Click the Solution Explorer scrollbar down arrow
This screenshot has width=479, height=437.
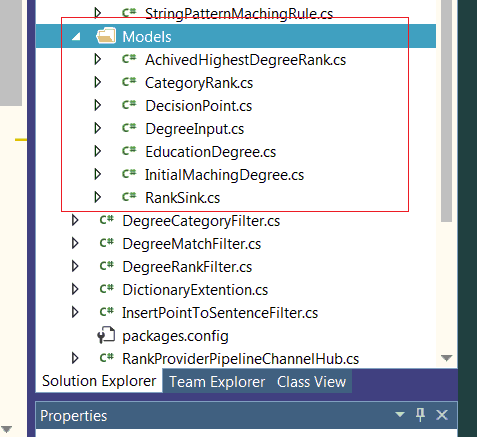446,358
